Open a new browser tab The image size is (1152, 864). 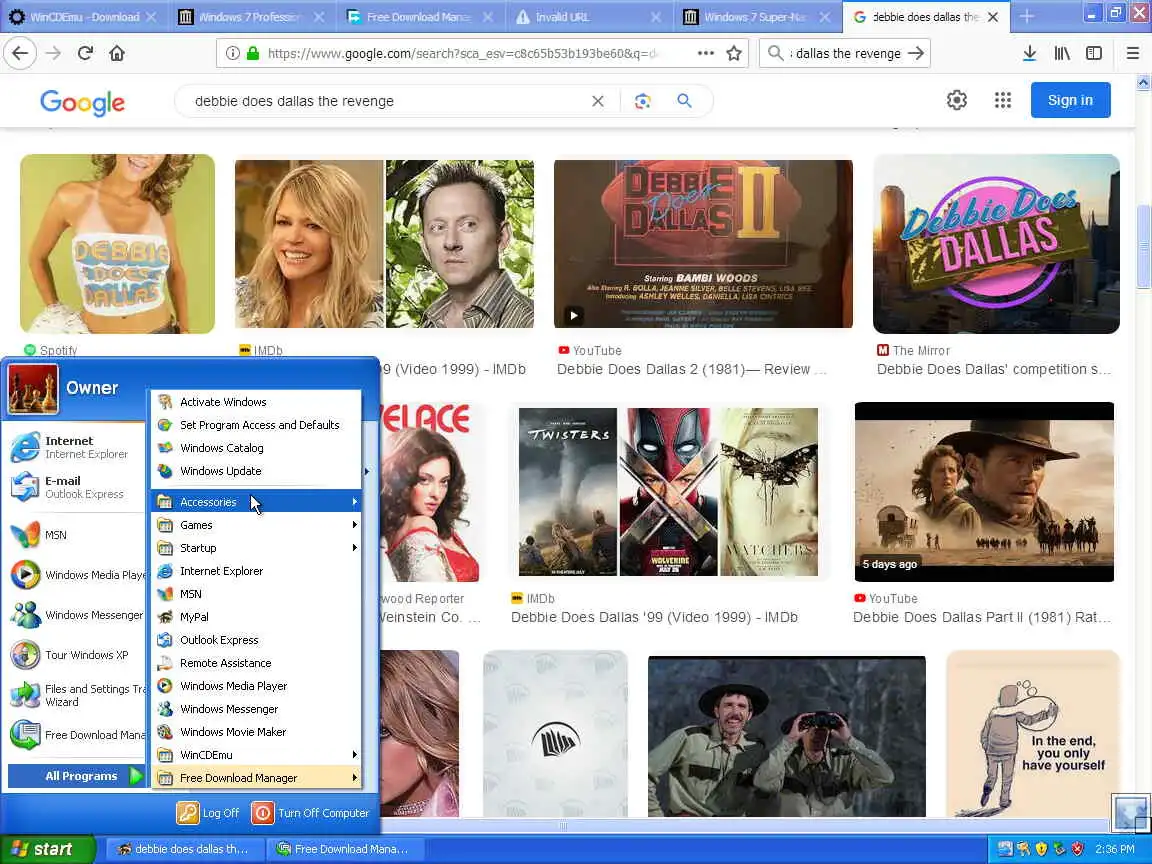1026,16
